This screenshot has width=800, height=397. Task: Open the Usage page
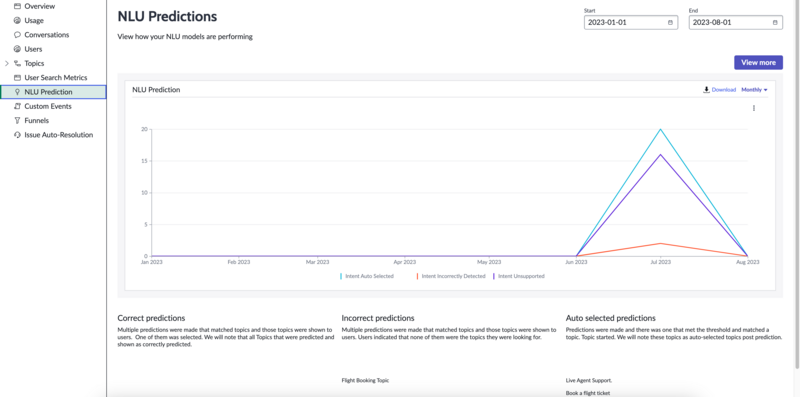pyautogui.click(x=34, y=20)
